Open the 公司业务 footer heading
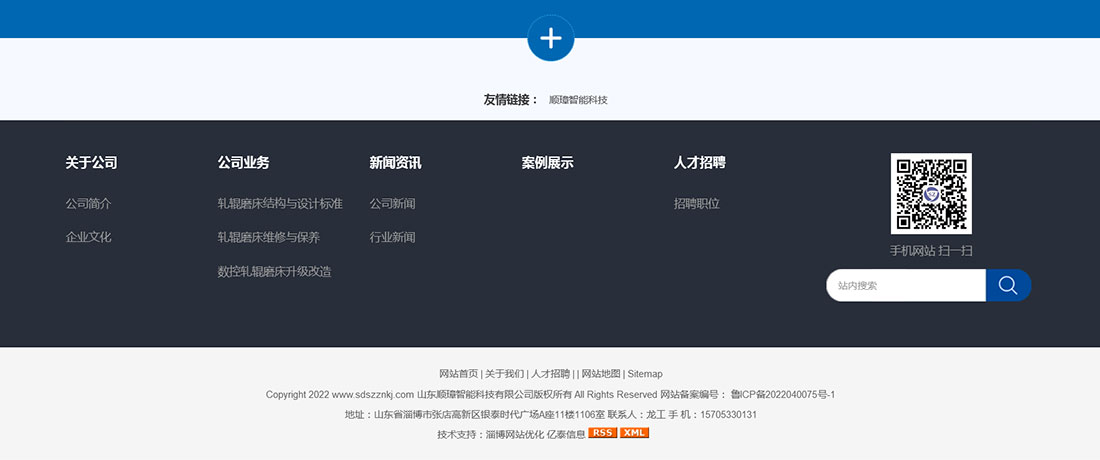 click(x=243, y=162)
